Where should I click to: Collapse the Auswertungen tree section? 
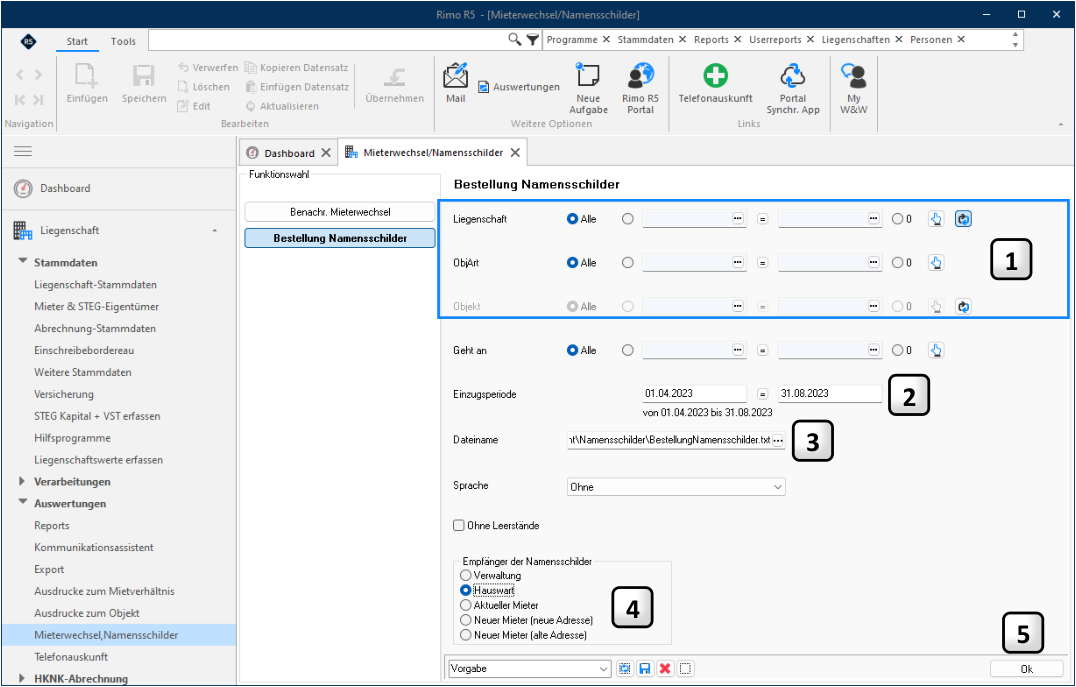pos(23,503)
